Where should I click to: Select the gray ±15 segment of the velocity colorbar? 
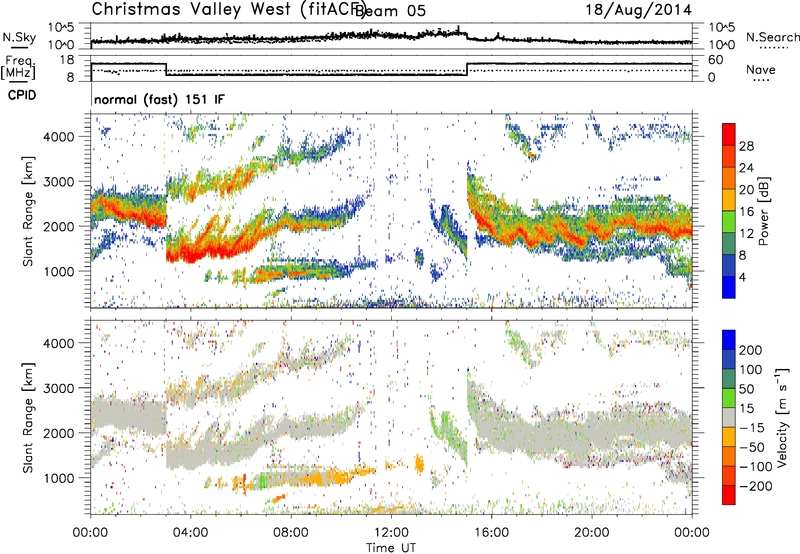(729, 417)
